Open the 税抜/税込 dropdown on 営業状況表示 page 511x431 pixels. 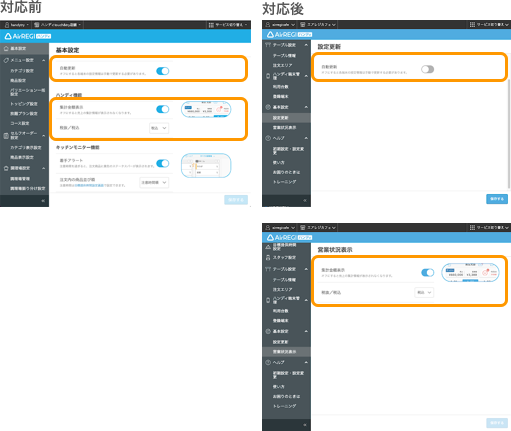tap(424, 292)
